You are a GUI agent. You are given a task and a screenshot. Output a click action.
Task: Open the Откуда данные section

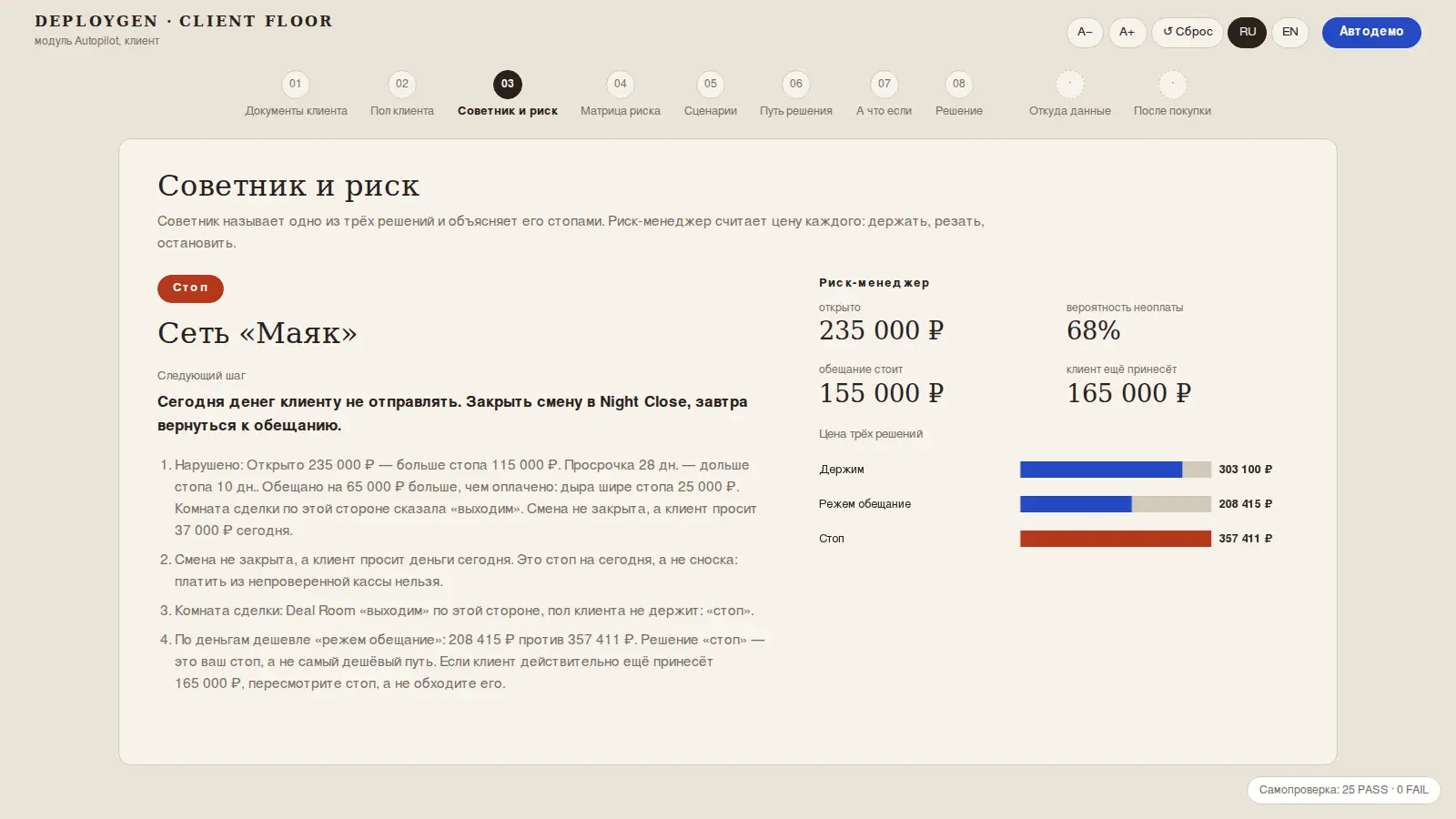click(1070, 95)
